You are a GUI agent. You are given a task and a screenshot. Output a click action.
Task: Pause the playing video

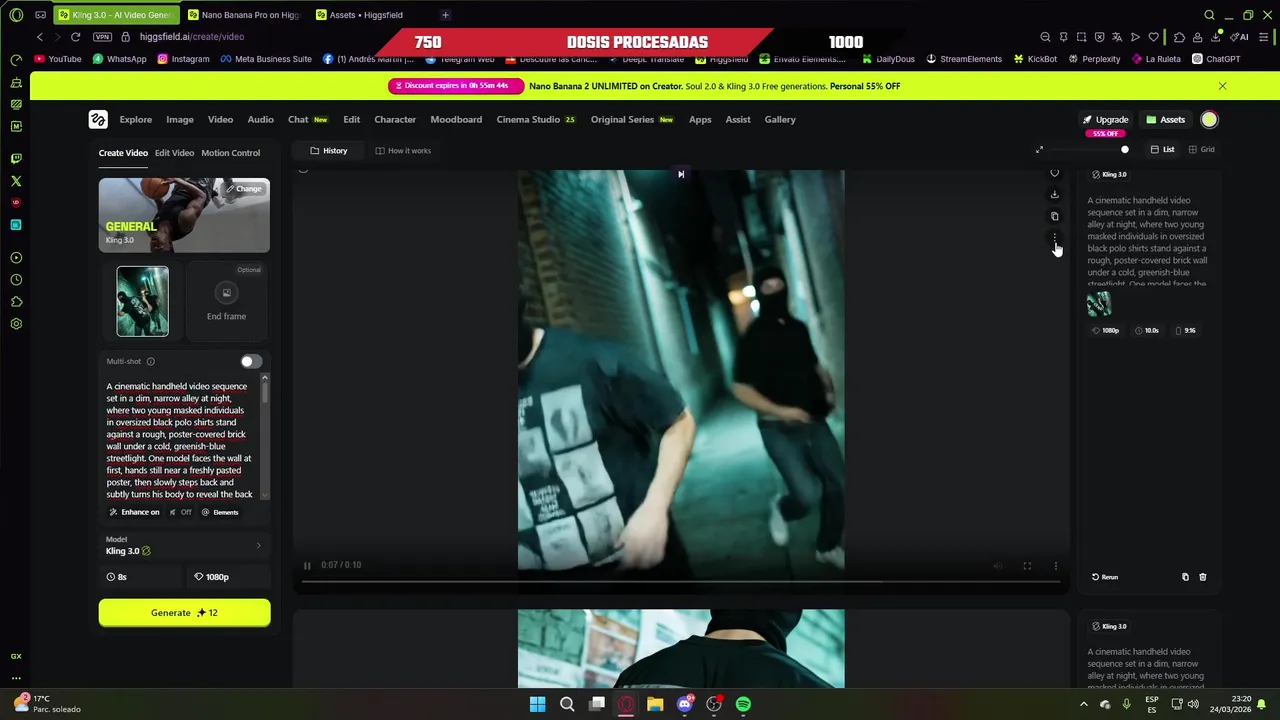coord(307,566)
